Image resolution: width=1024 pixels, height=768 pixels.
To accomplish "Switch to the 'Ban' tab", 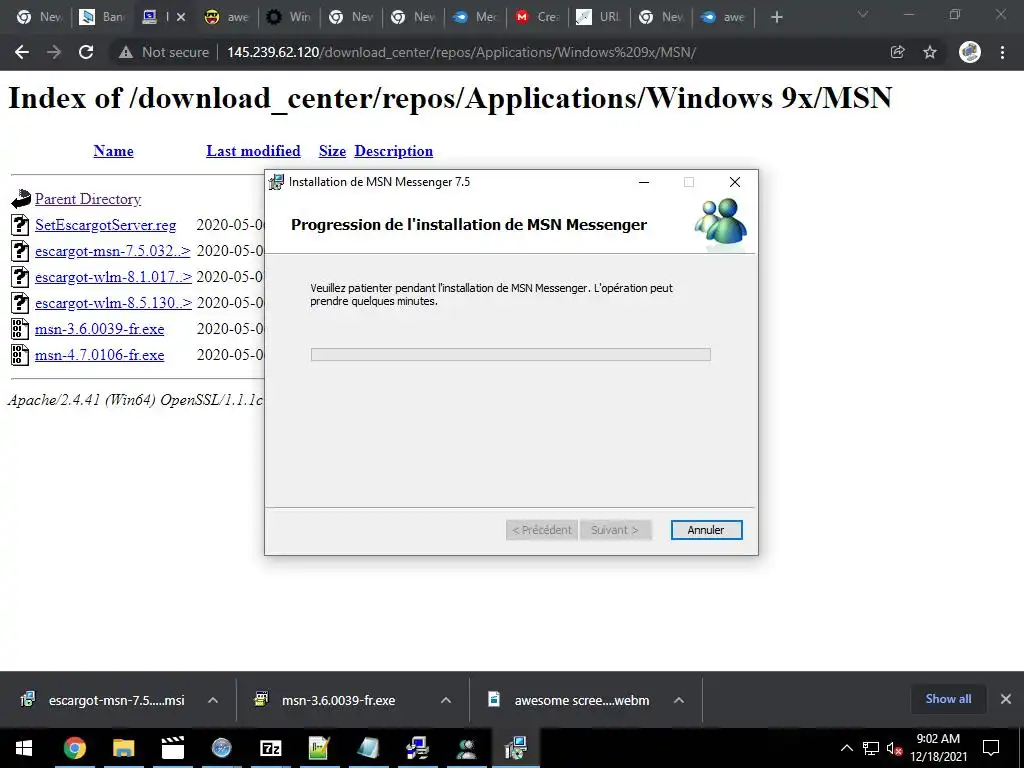I will (101, 17).
